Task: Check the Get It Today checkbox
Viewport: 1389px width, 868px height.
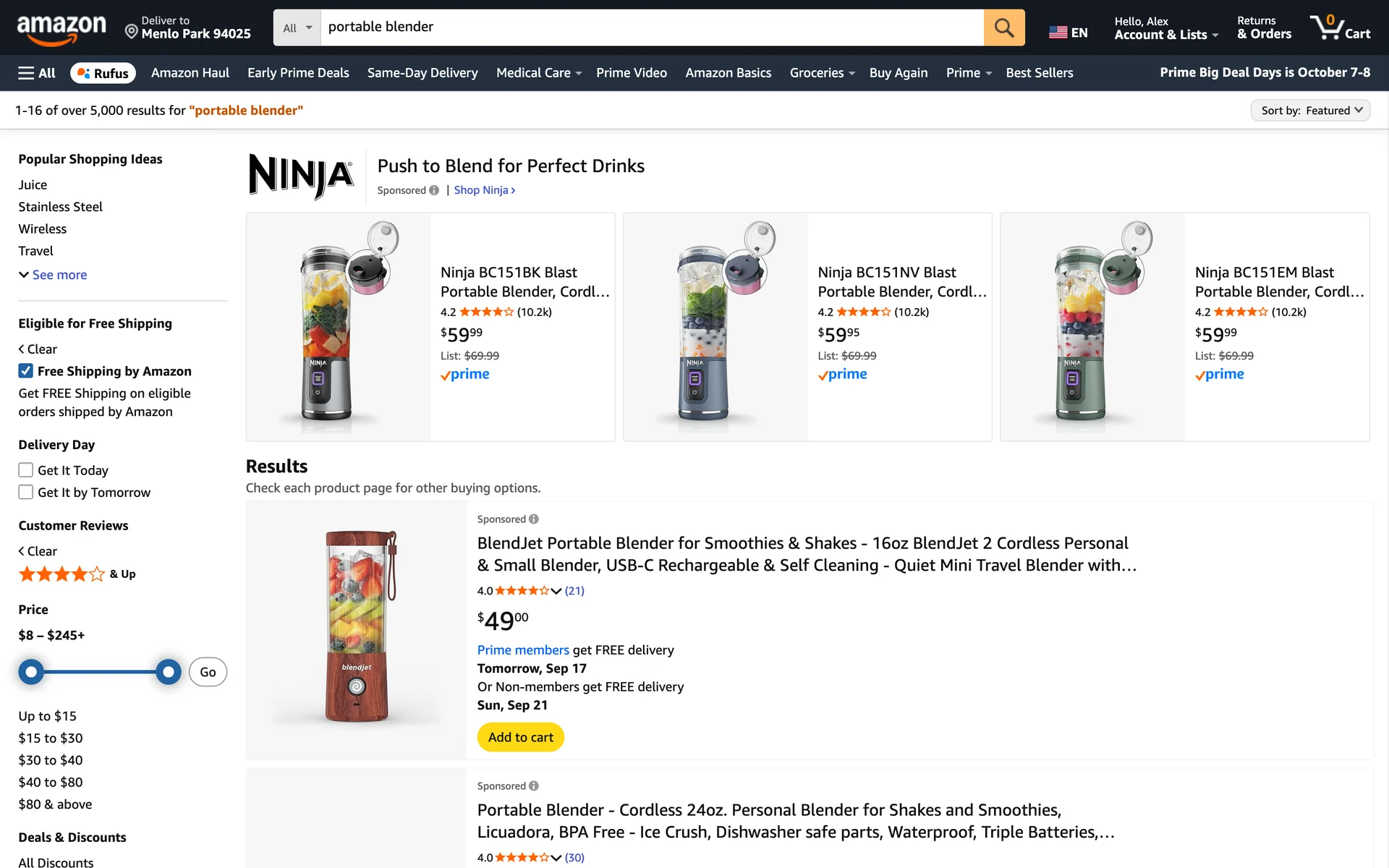Action: 26,470
